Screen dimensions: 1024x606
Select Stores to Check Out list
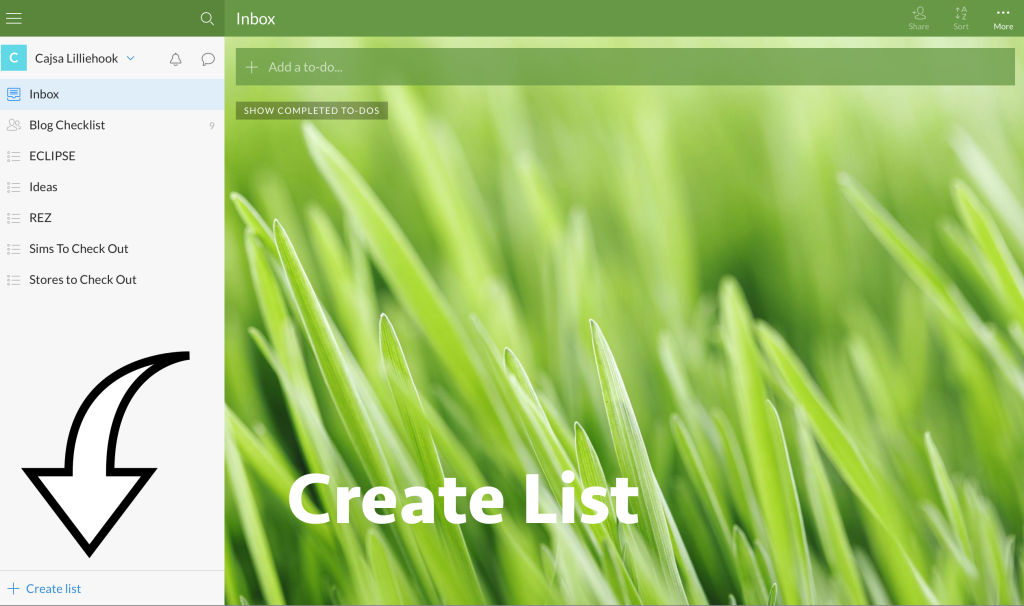pyautogui.click(x=83, y=280)
